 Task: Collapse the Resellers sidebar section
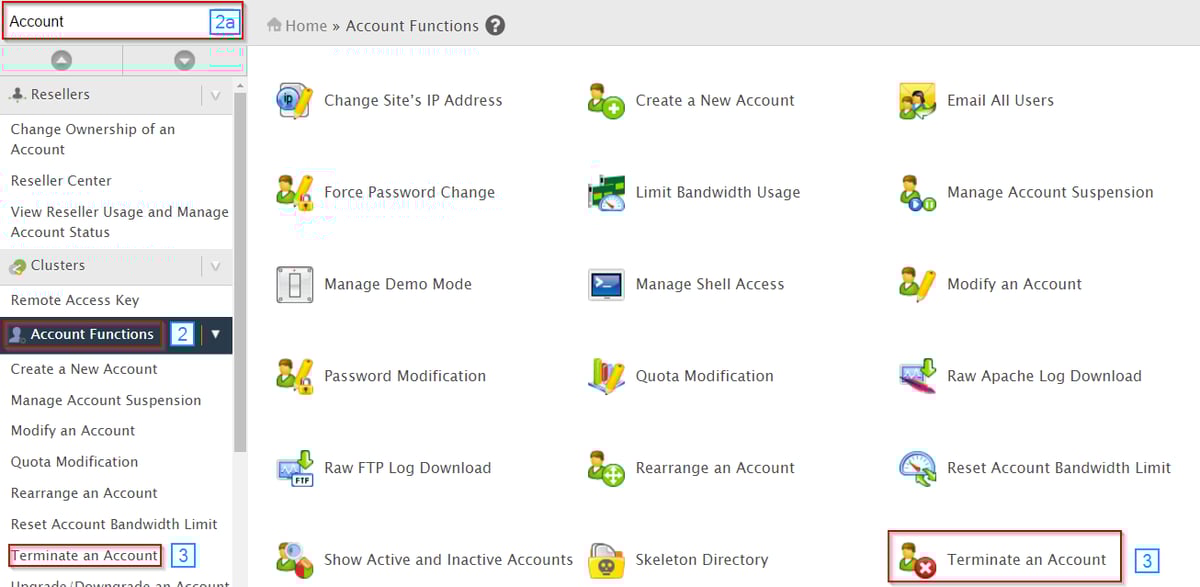click(x=215, y=94)
